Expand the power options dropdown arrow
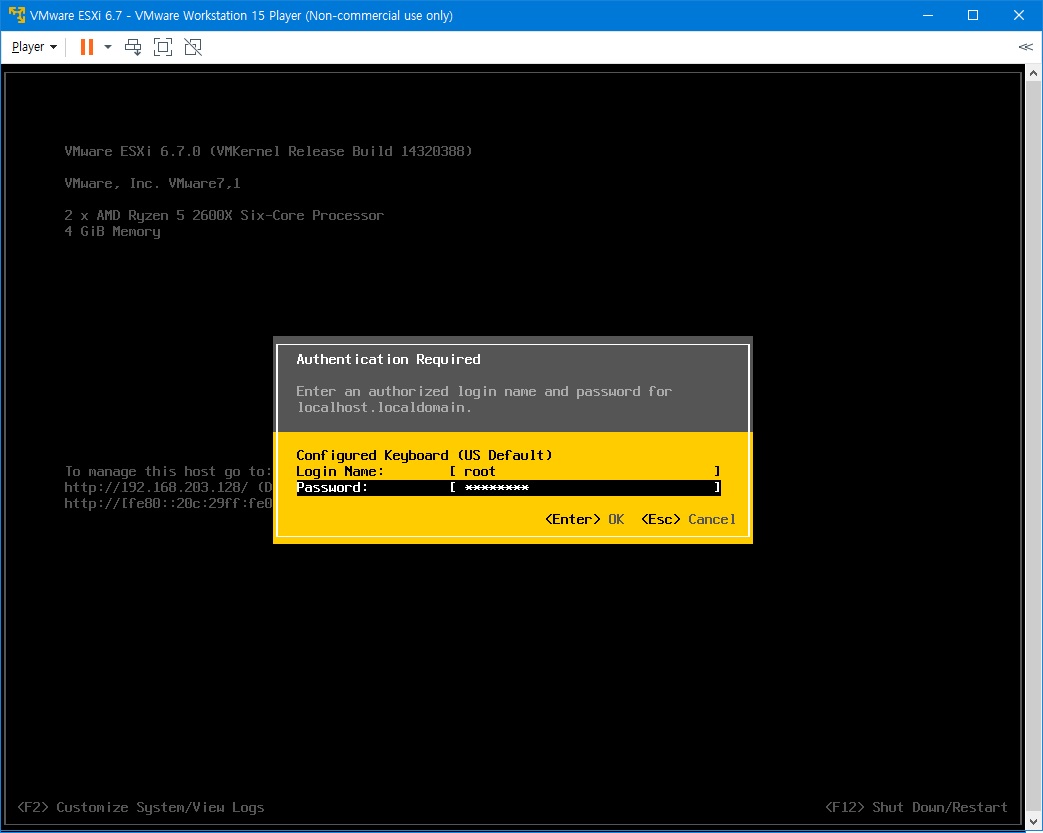 [108, 47]
